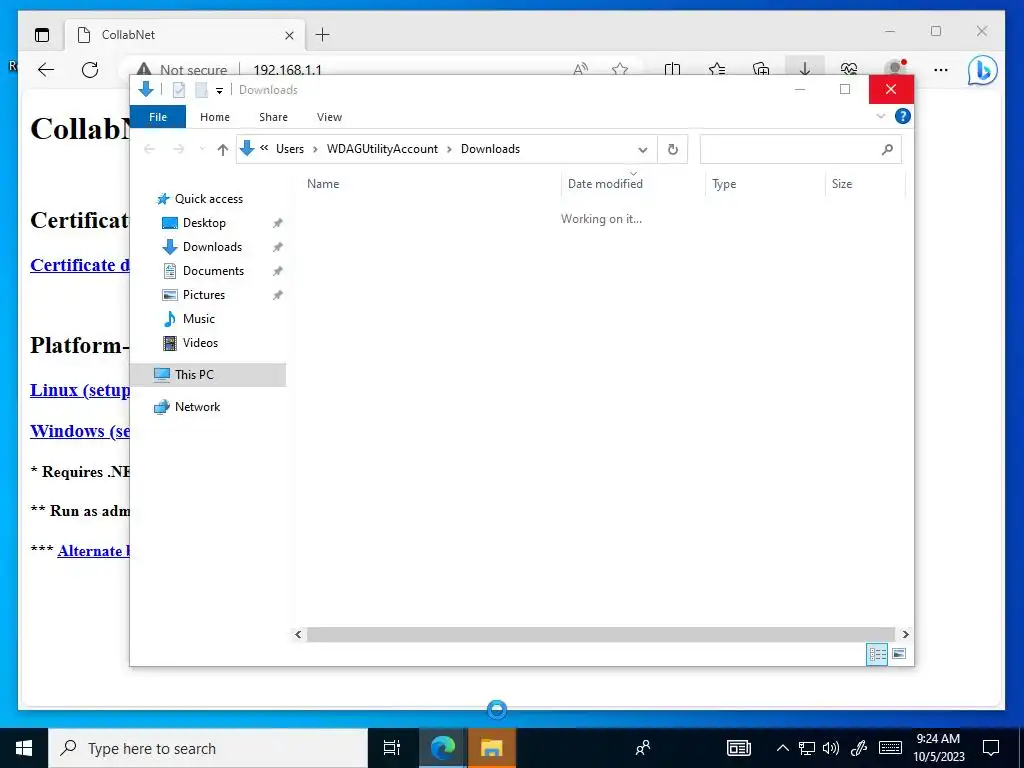1024x768 pixels.
Task: Open Documents in the navigation pane
Action: point(213,271)
